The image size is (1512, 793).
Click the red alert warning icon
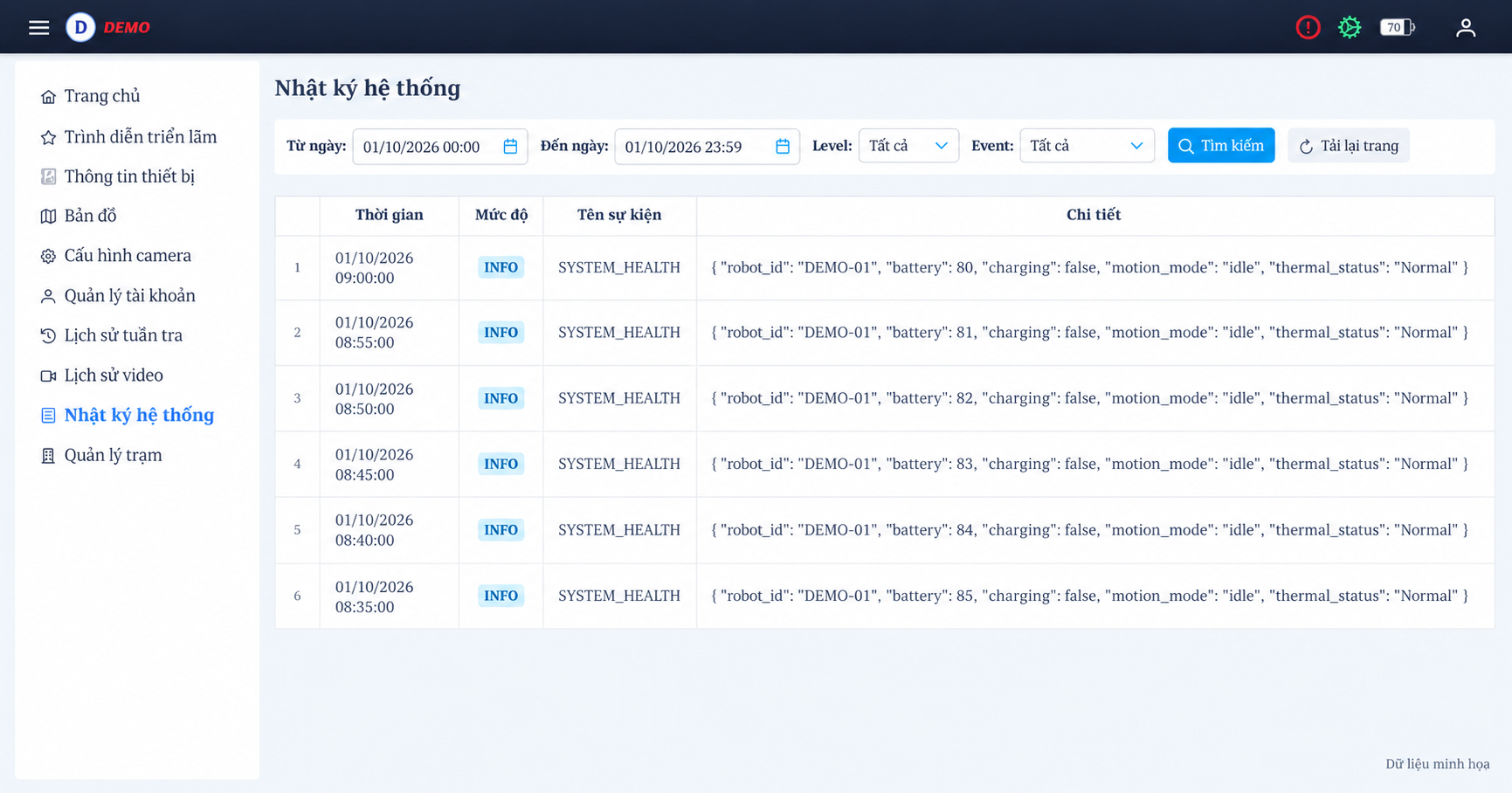pos(1308,27)
